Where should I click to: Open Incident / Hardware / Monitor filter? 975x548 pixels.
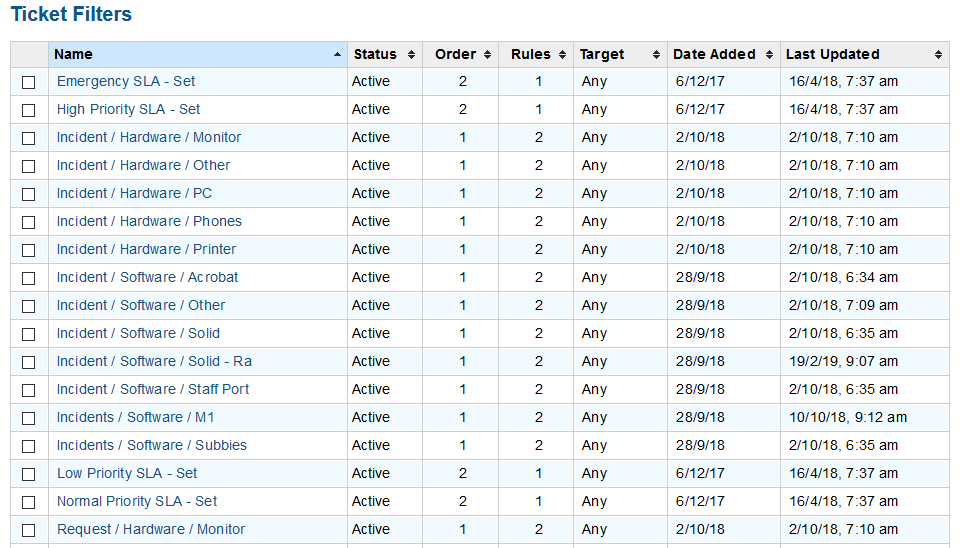149,137
